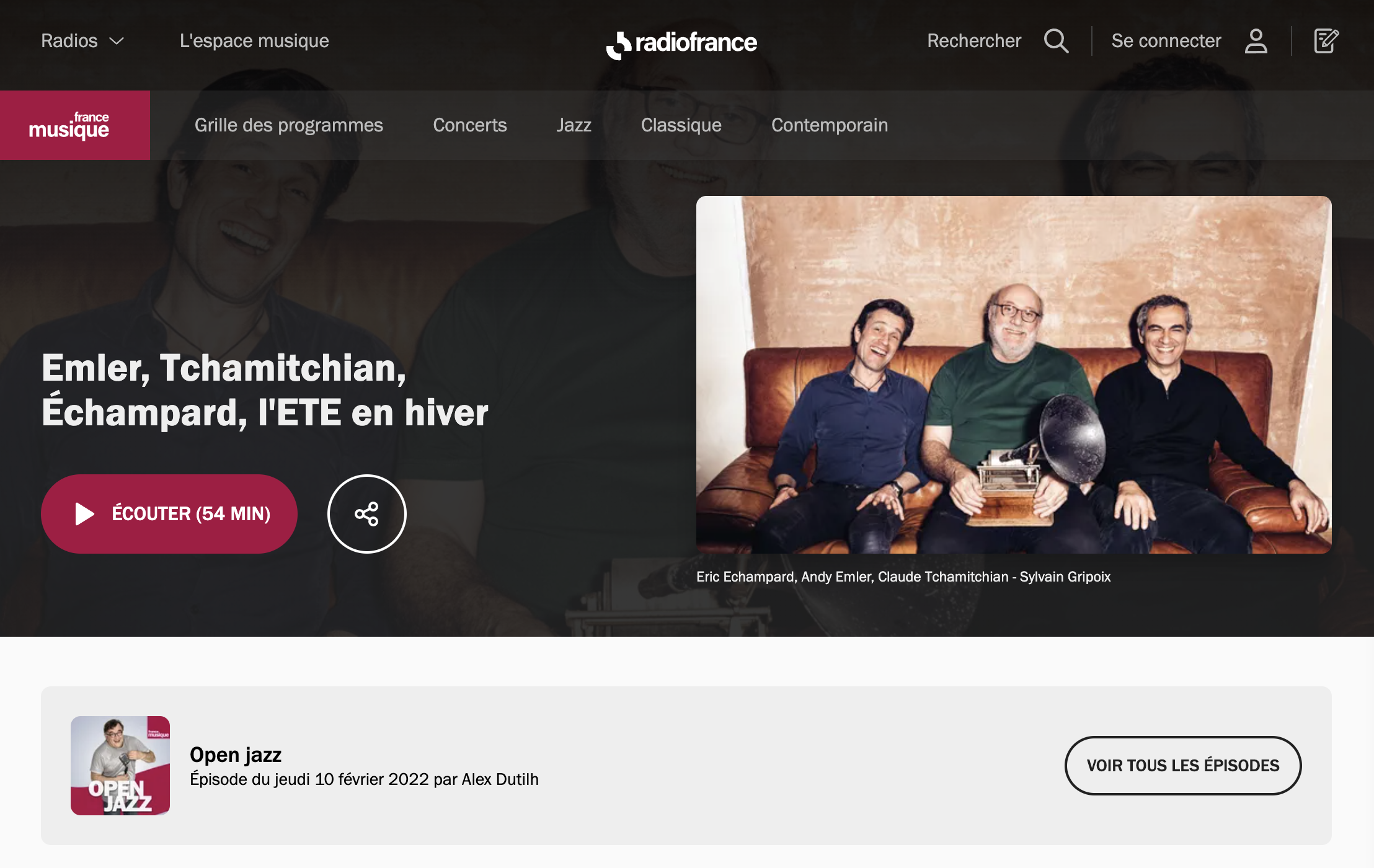
Task: Go to the Contemporain section
Action: coord(829,125)
